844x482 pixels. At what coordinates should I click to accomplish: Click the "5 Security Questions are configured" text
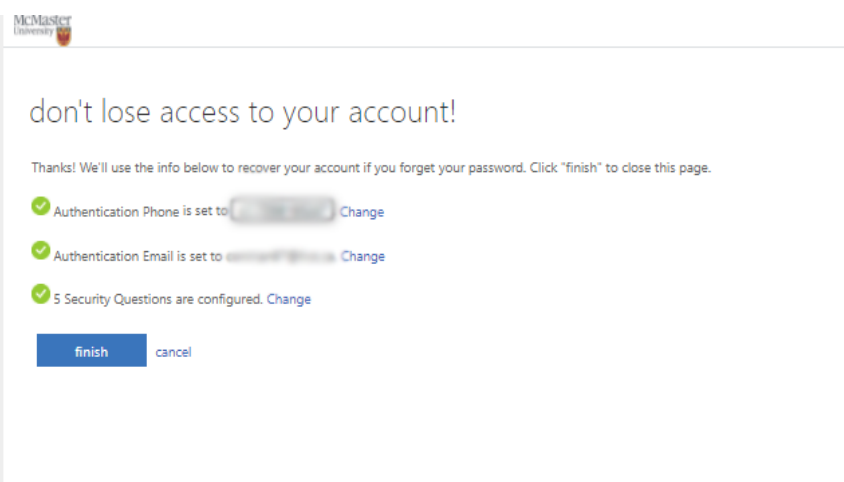click(158, 299)
